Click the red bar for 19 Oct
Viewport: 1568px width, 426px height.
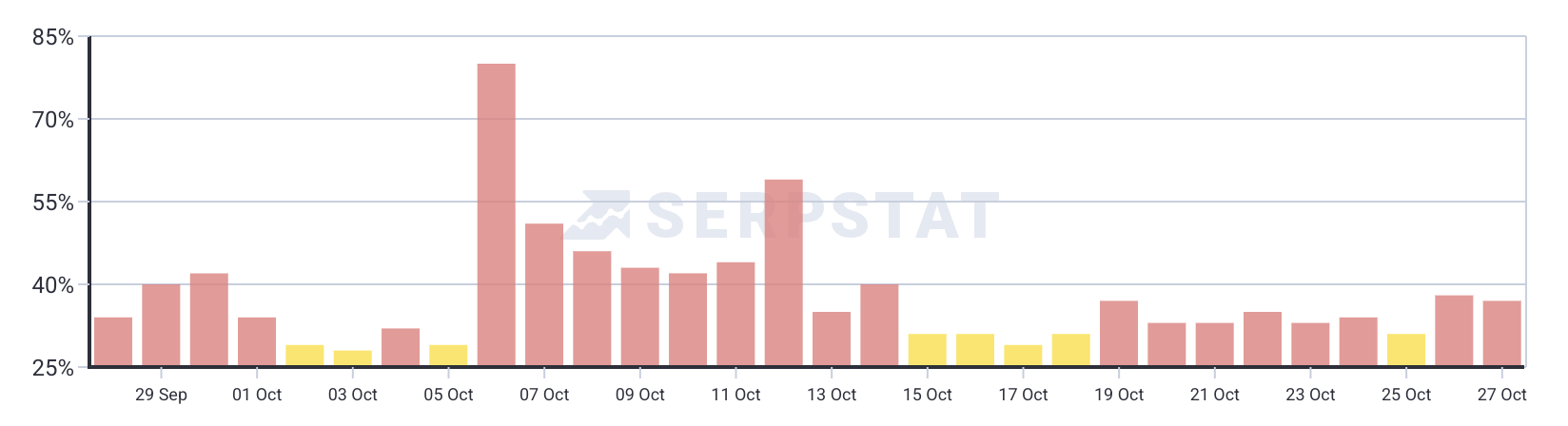pyautogui.click(x=1119, y=334)
